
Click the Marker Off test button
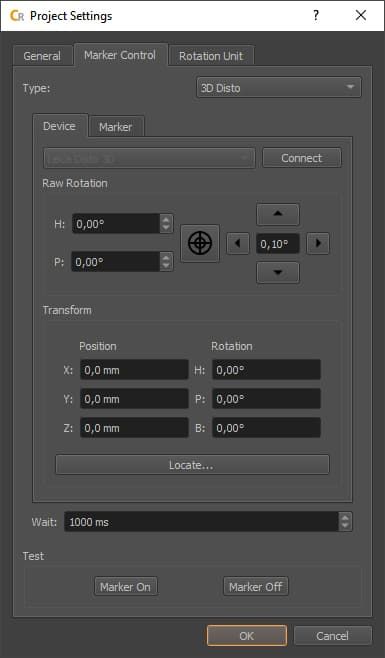(x=256, y=587)
